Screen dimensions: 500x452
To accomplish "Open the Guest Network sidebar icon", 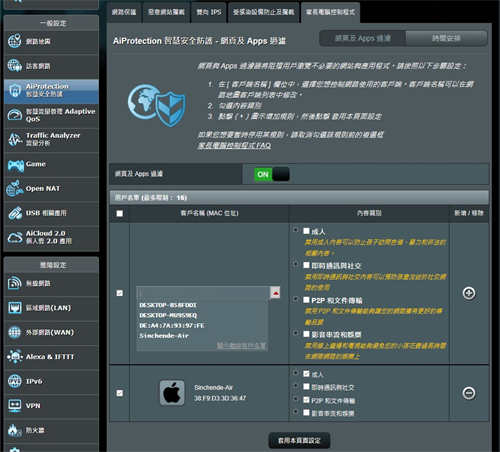I will pyautogui.click(x=14, y=65).
